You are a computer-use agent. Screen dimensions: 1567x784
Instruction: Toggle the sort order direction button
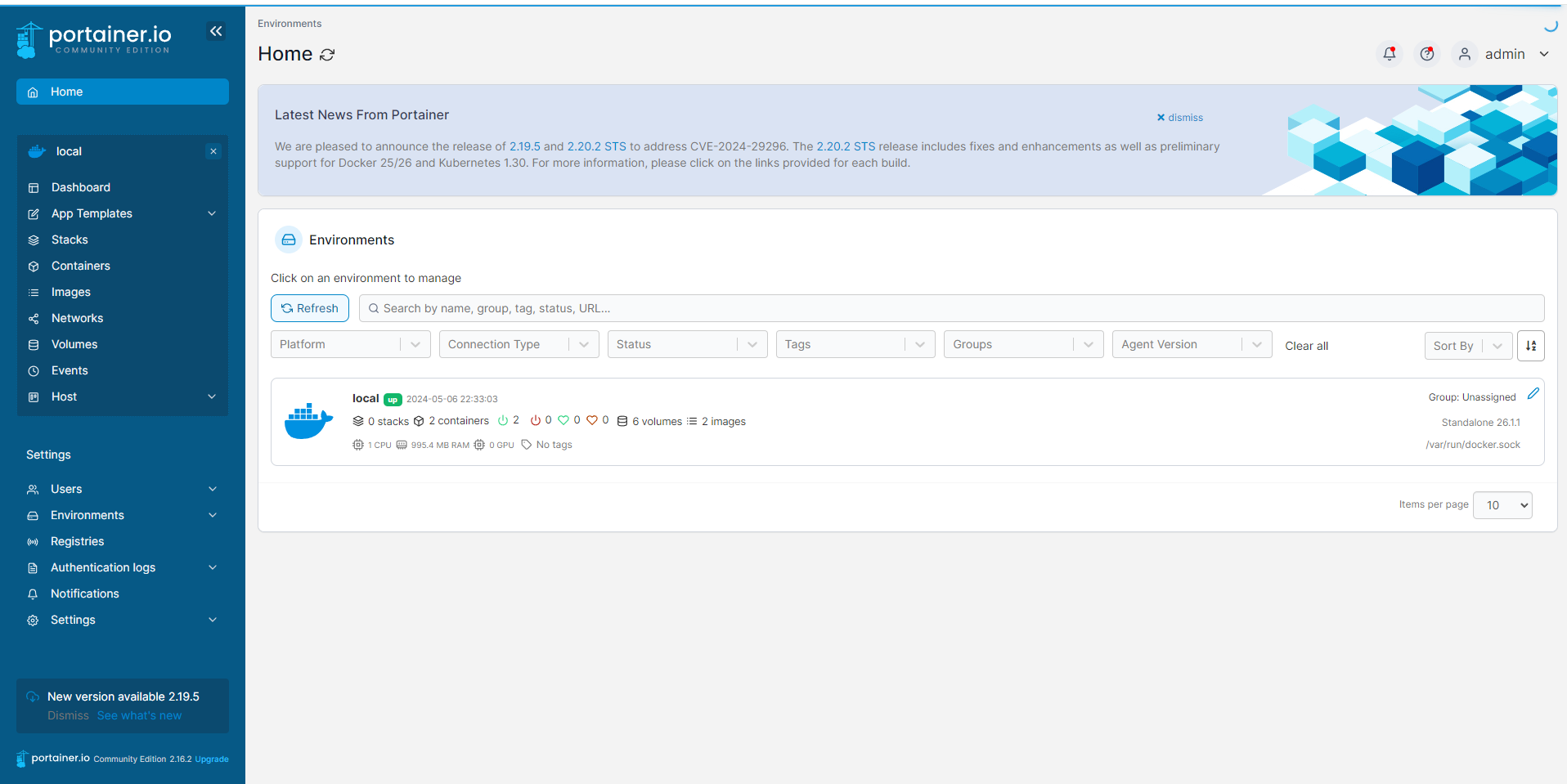(1531, 346)
